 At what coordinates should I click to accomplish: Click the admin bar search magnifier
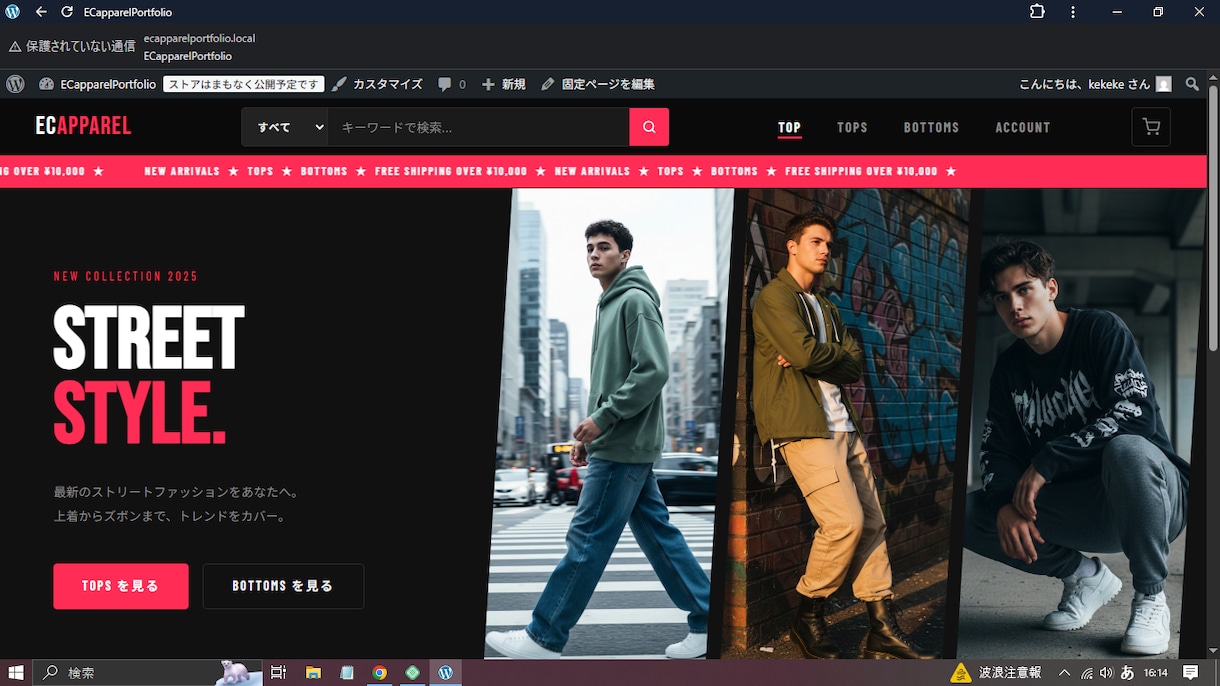[1192, 84]
